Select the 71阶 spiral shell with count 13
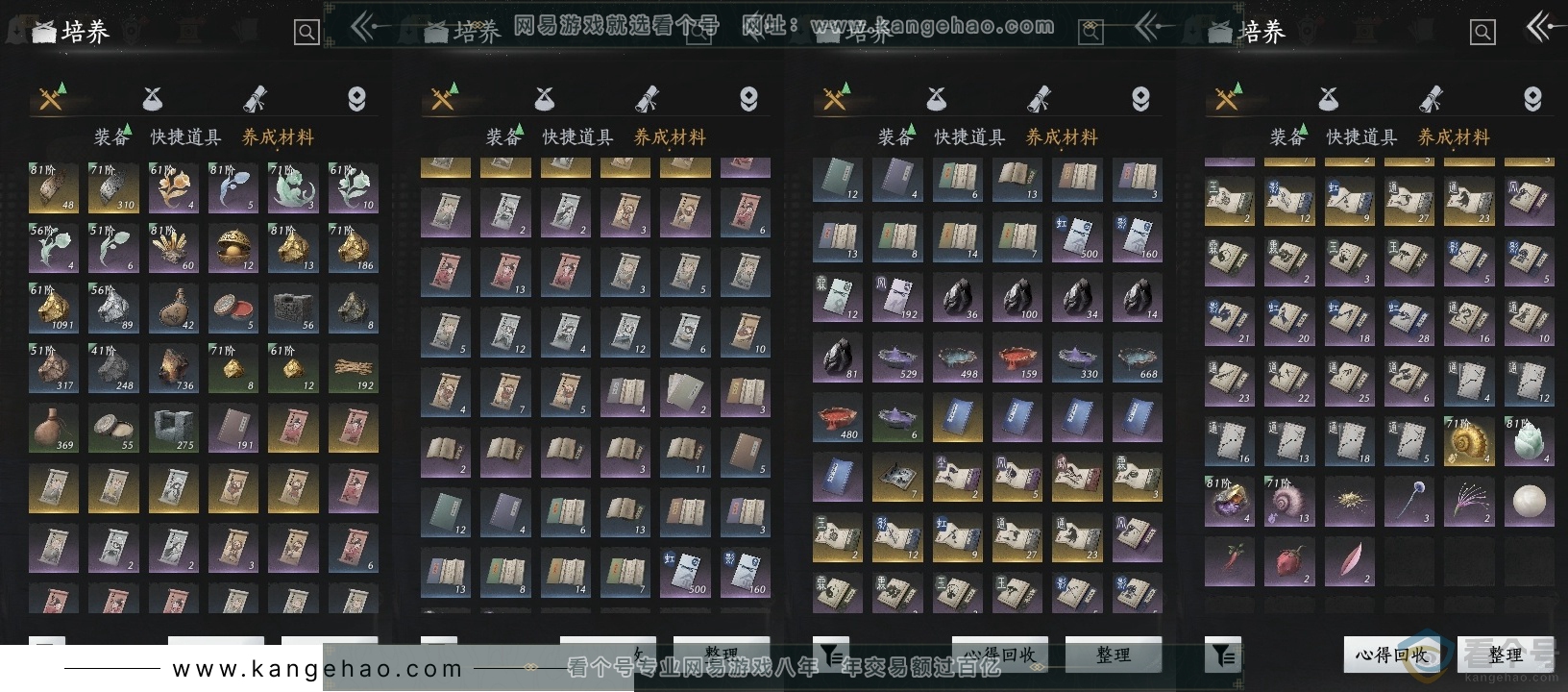Screen dimensions: 1568x692 (1289, 502)
